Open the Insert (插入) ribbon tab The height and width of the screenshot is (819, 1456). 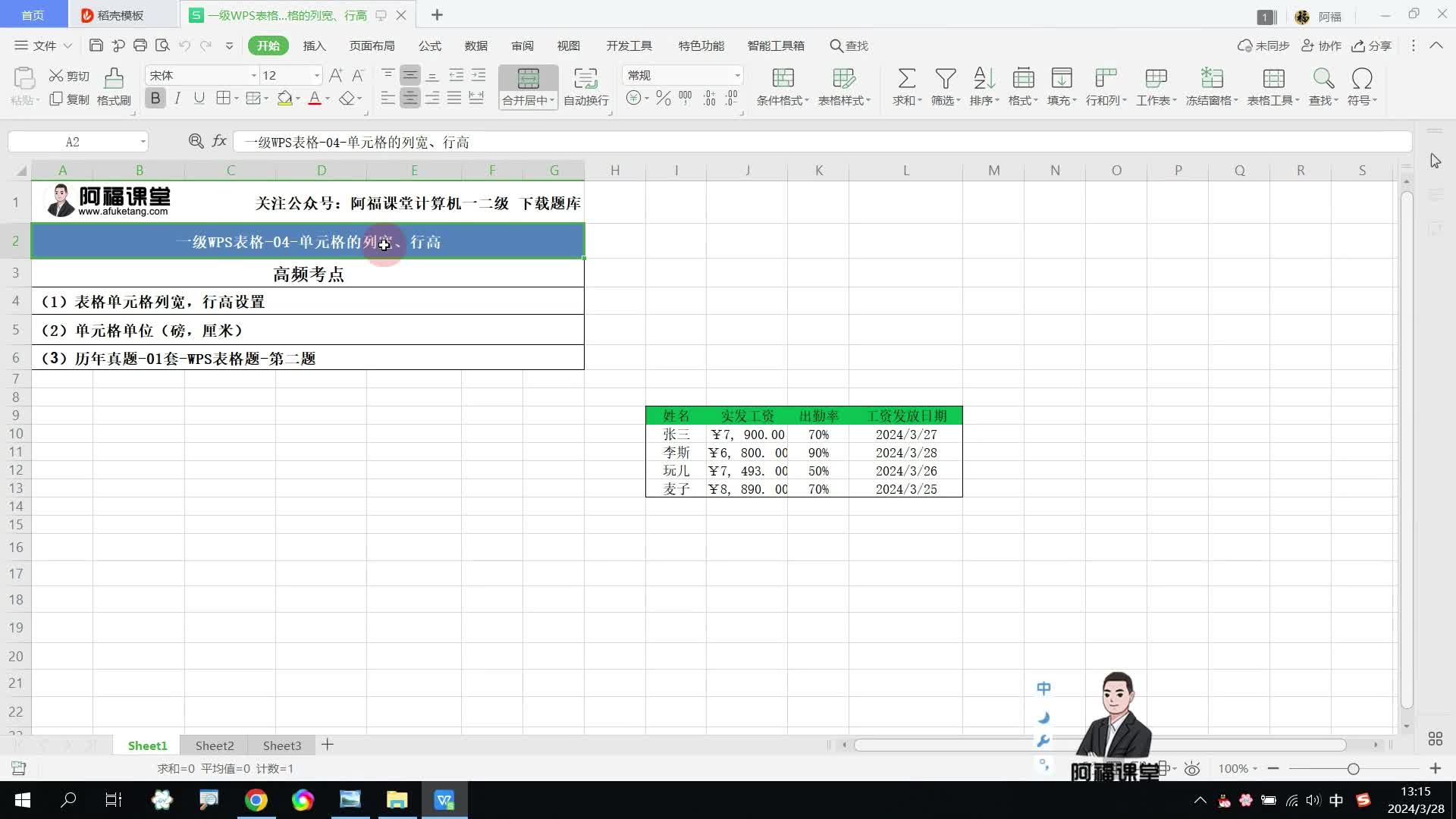coord(314,46)
